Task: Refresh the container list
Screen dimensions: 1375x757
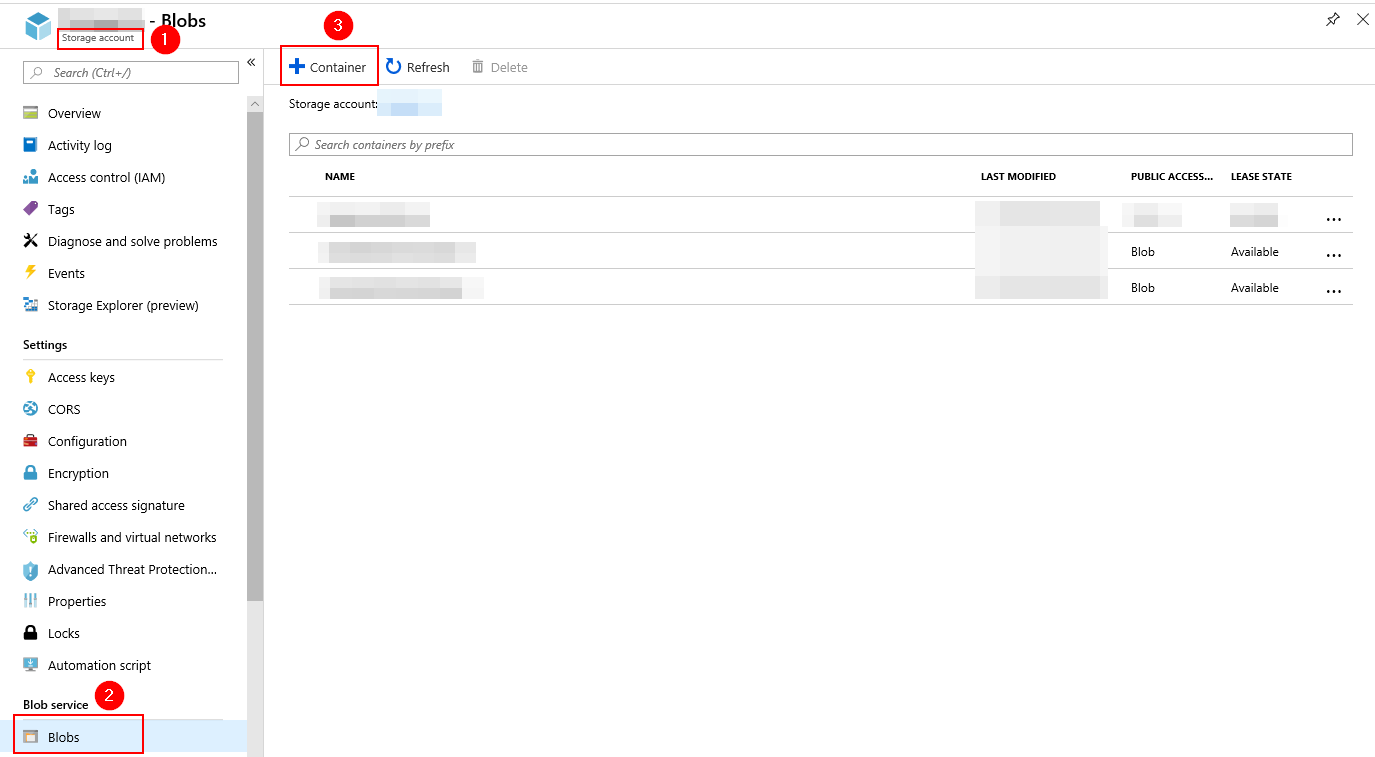Action: point(418,67)
